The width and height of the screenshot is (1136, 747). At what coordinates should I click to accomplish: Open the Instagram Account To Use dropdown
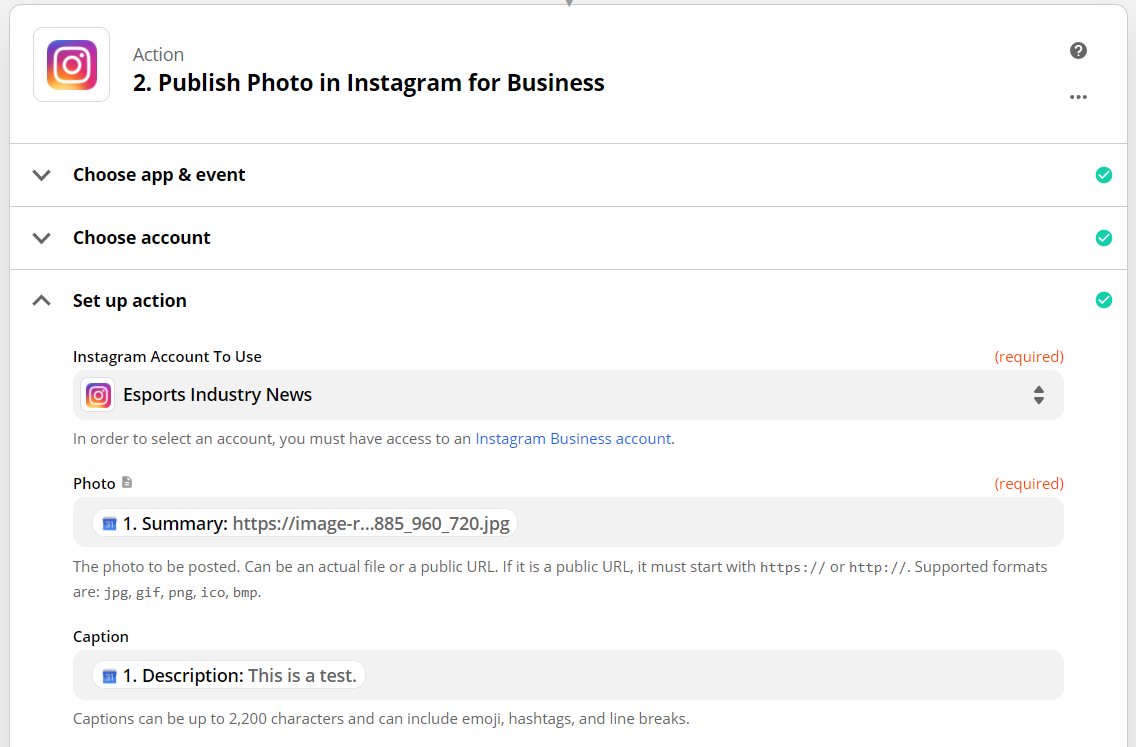pos(568,395)
